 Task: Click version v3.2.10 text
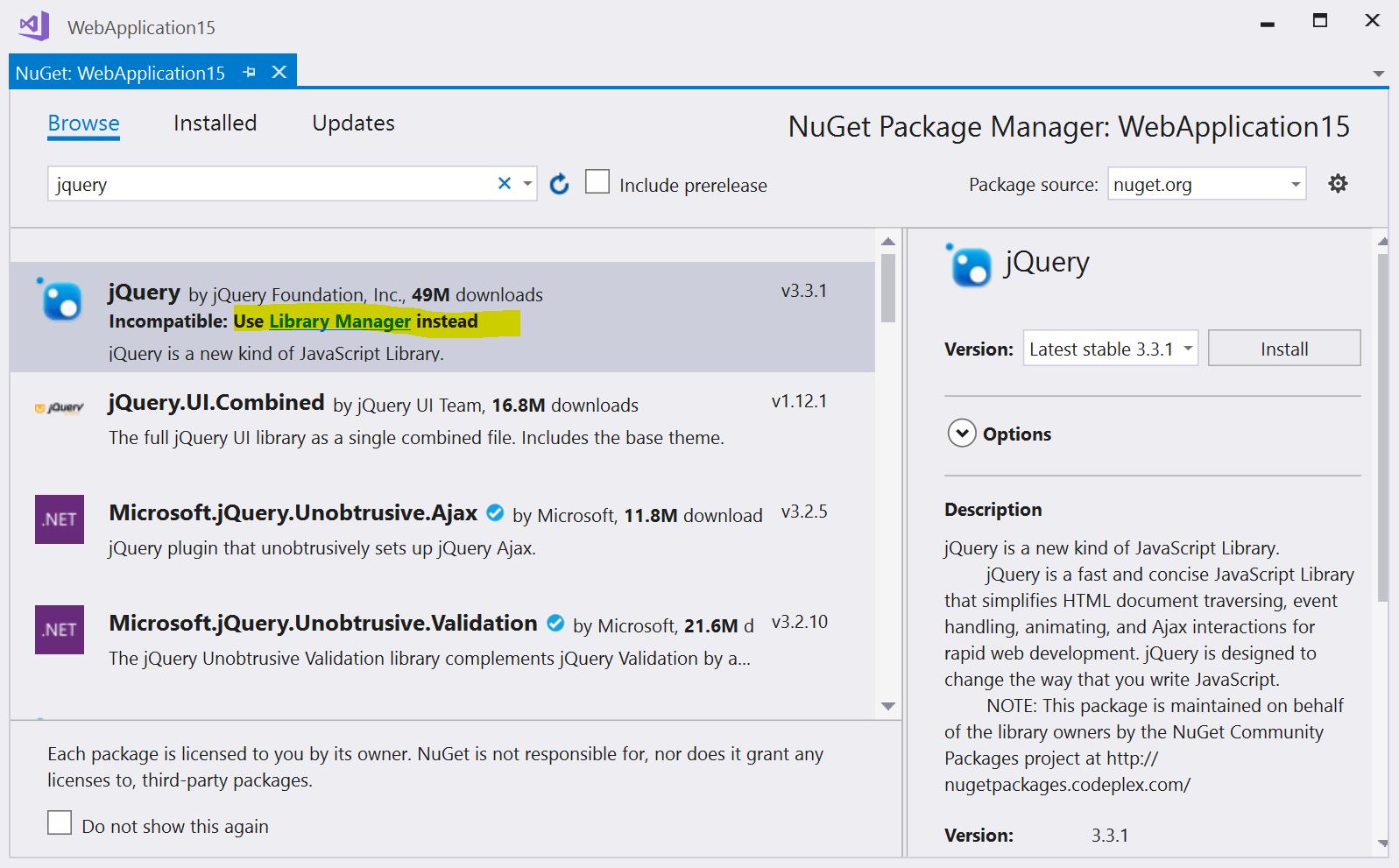(799, 622)
